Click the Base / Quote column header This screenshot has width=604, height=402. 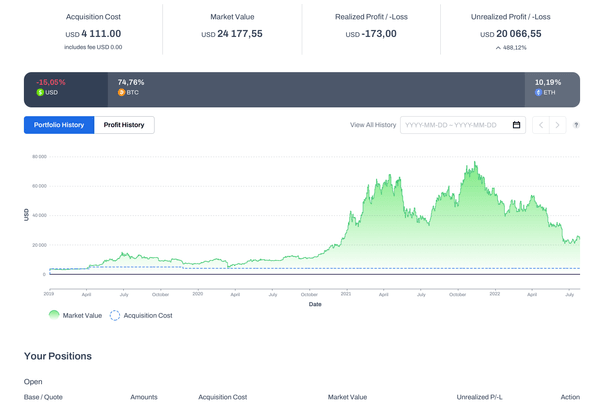(x=43, y=397)
